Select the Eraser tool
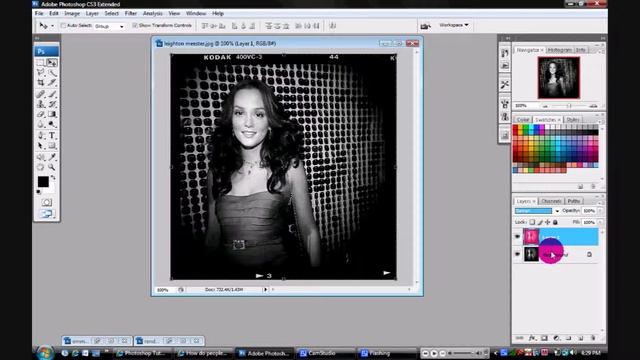 tap(41, 114)
